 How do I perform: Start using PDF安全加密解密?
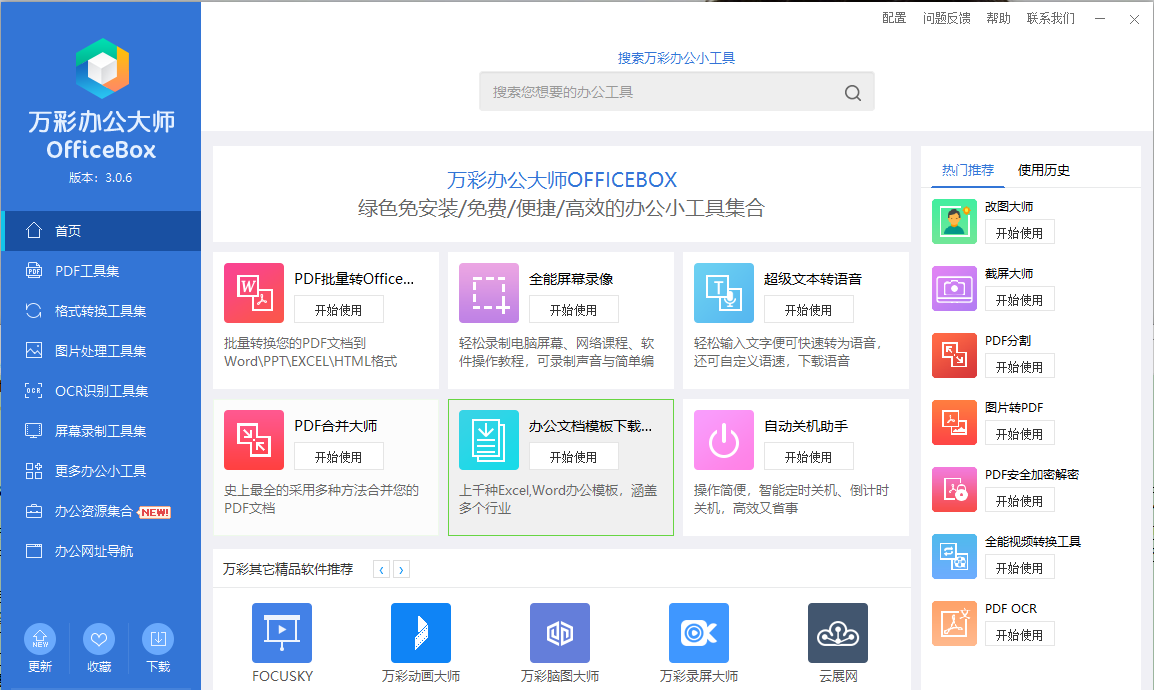coord(1019,500)
